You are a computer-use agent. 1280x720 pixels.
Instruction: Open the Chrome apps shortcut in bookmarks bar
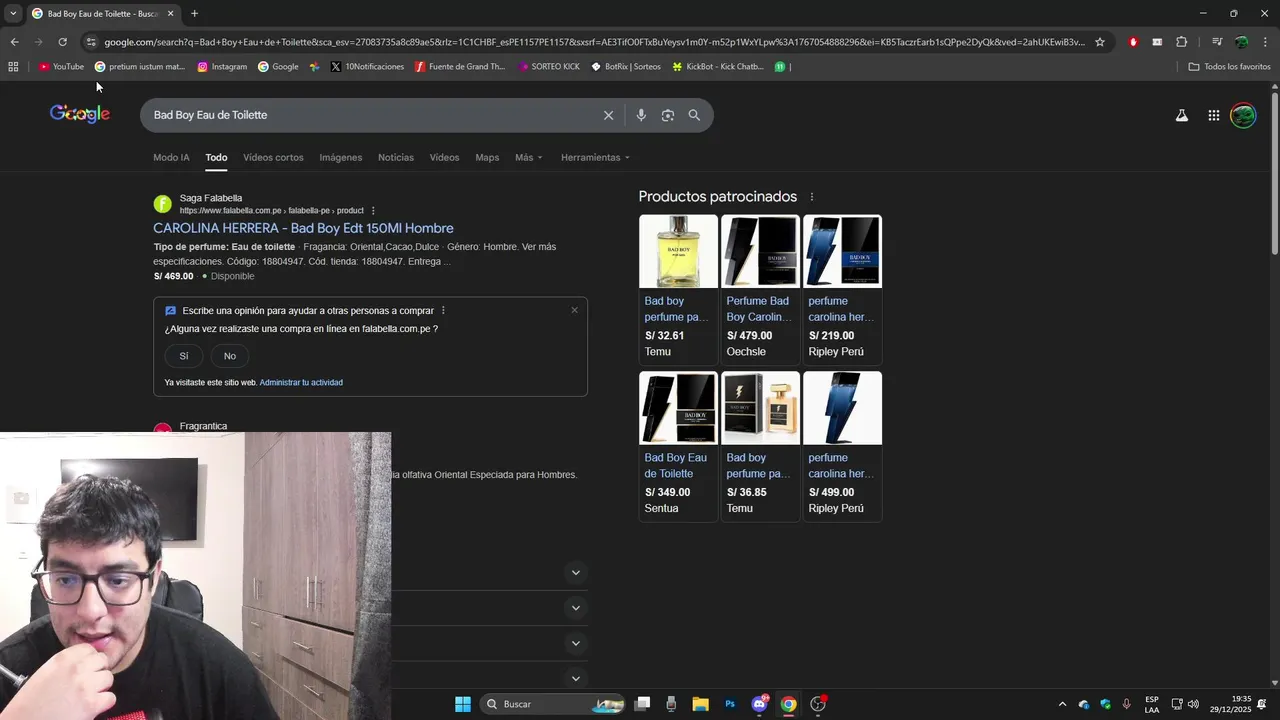click(x=13, y=67)
